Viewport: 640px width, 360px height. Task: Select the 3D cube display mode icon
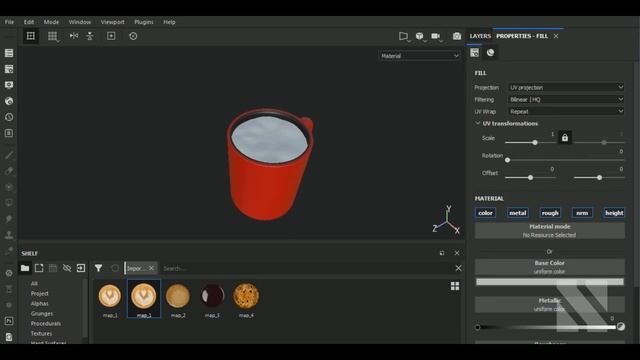click(420, 36)
